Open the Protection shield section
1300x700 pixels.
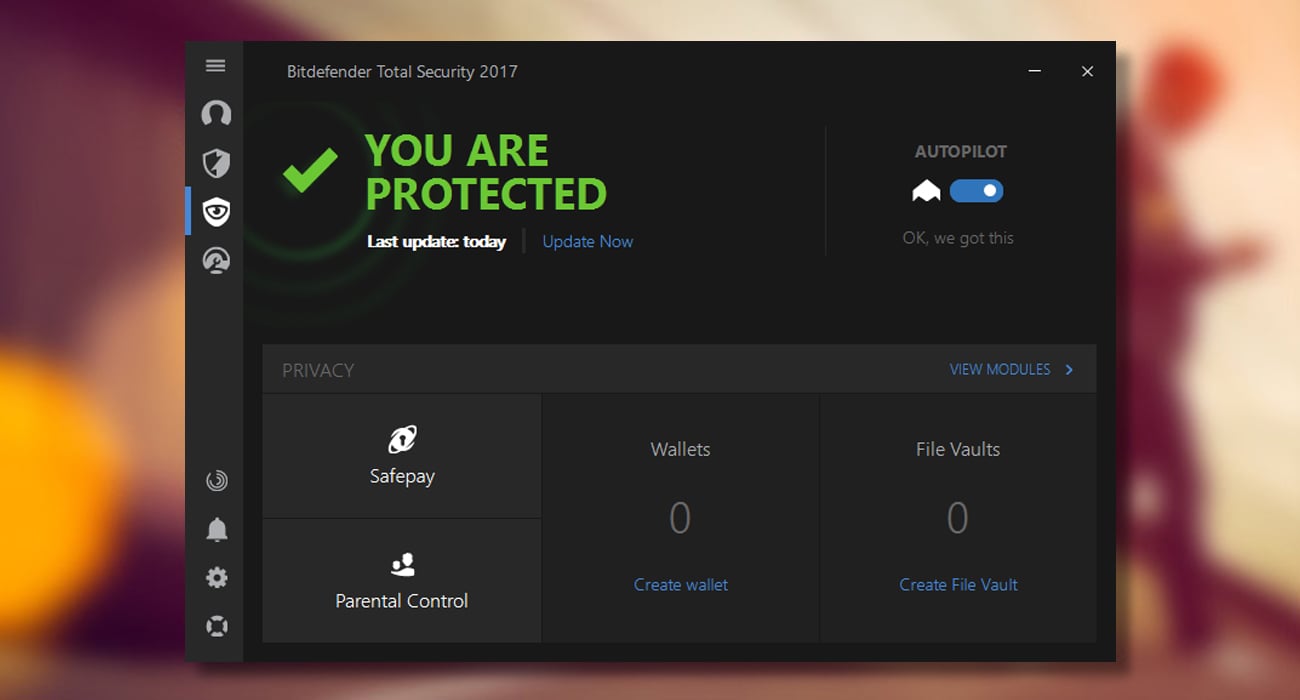[215, 163]
